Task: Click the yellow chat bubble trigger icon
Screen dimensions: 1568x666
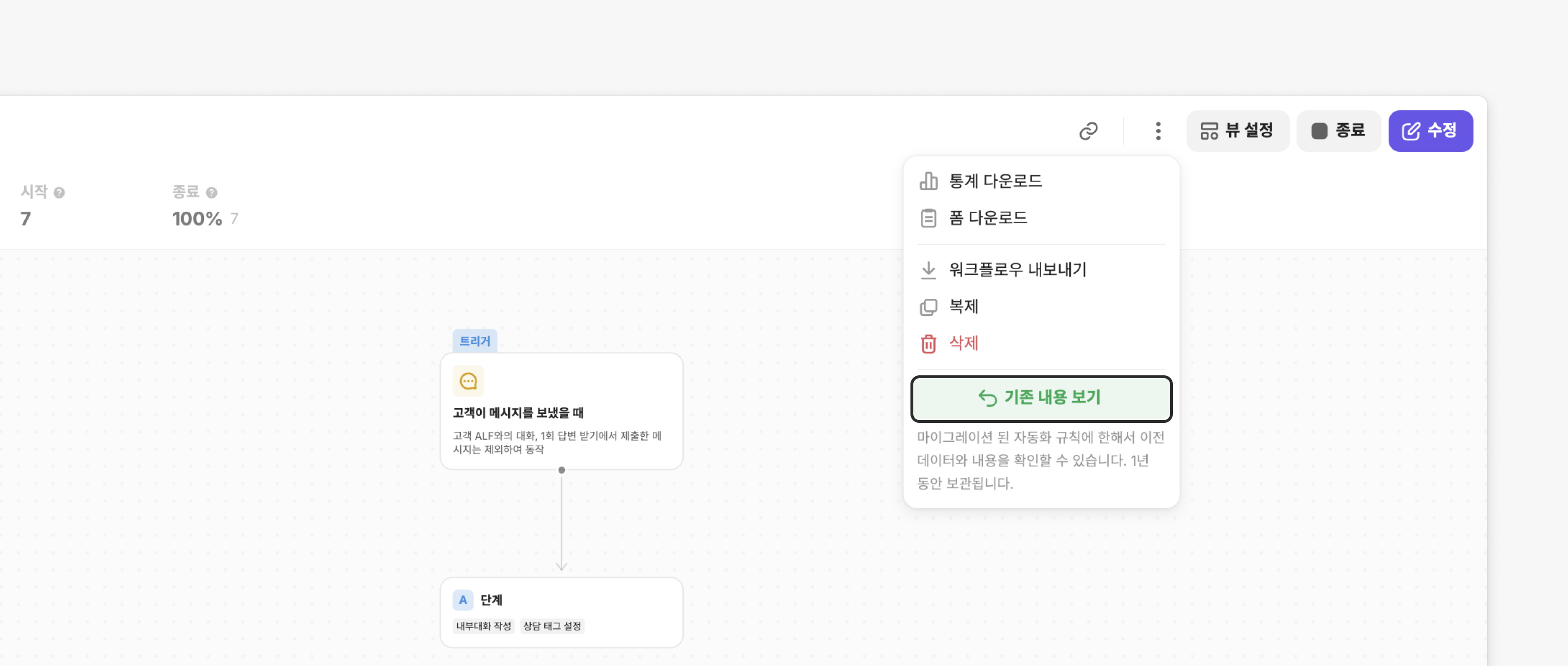Action: tap(468, 381)
